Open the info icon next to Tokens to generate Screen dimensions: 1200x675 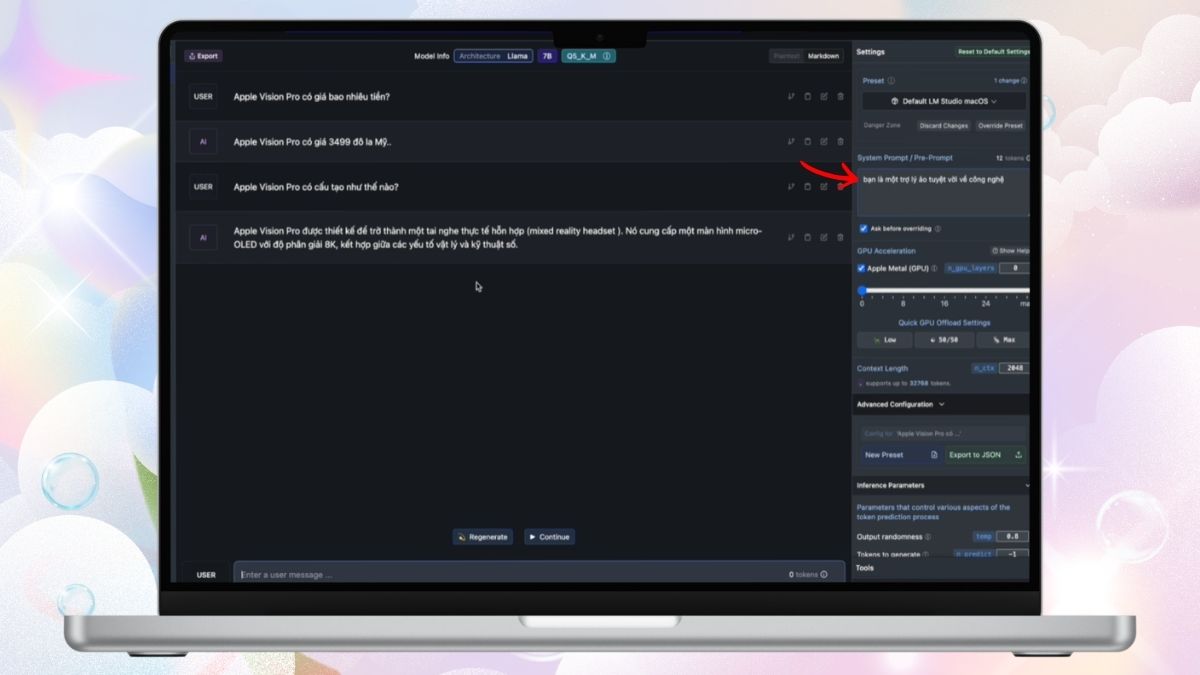[926, 554]
